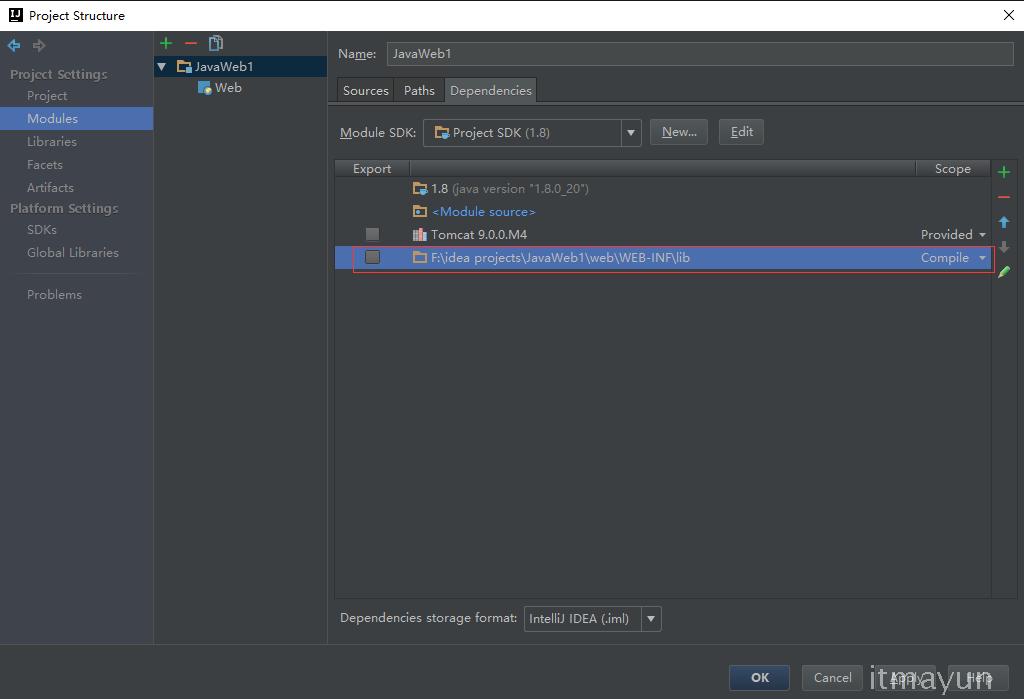This screenshot has height=699, width=1024.
Task: Collapse the JavaWeb1 module tree node
Action: tap(162, 67)
